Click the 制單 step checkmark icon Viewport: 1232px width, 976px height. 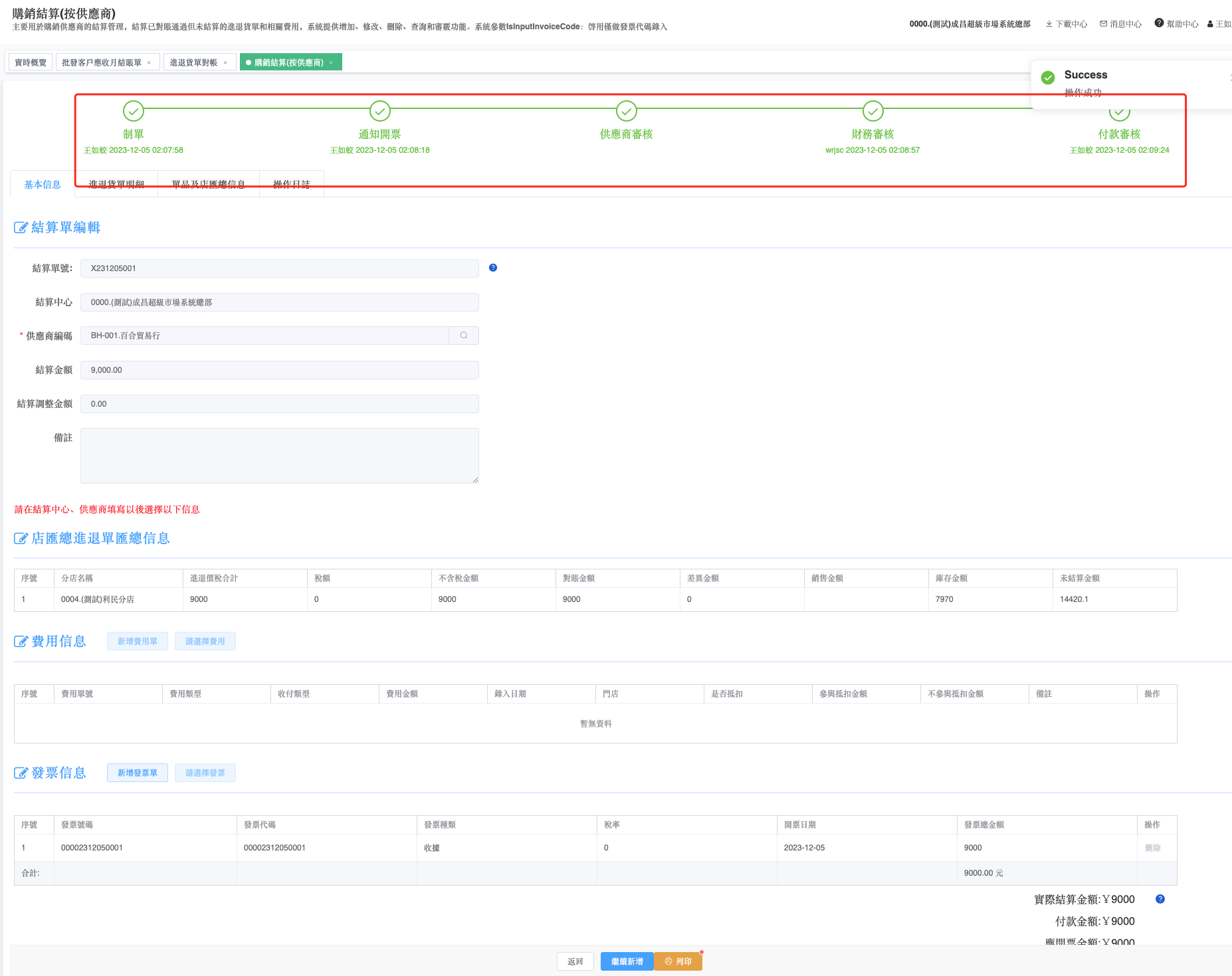coord(134,111)
